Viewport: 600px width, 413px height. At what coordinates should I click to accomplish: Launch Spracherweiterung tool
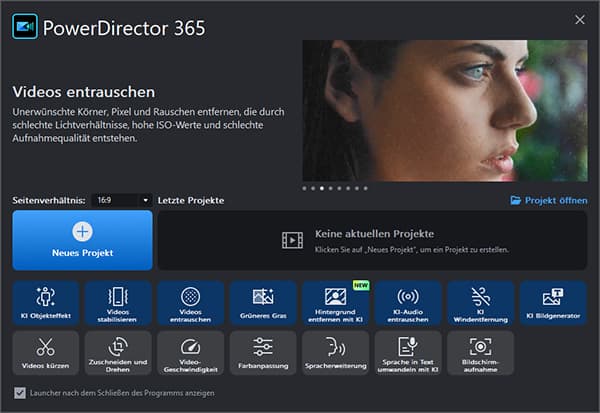(336, 353)
